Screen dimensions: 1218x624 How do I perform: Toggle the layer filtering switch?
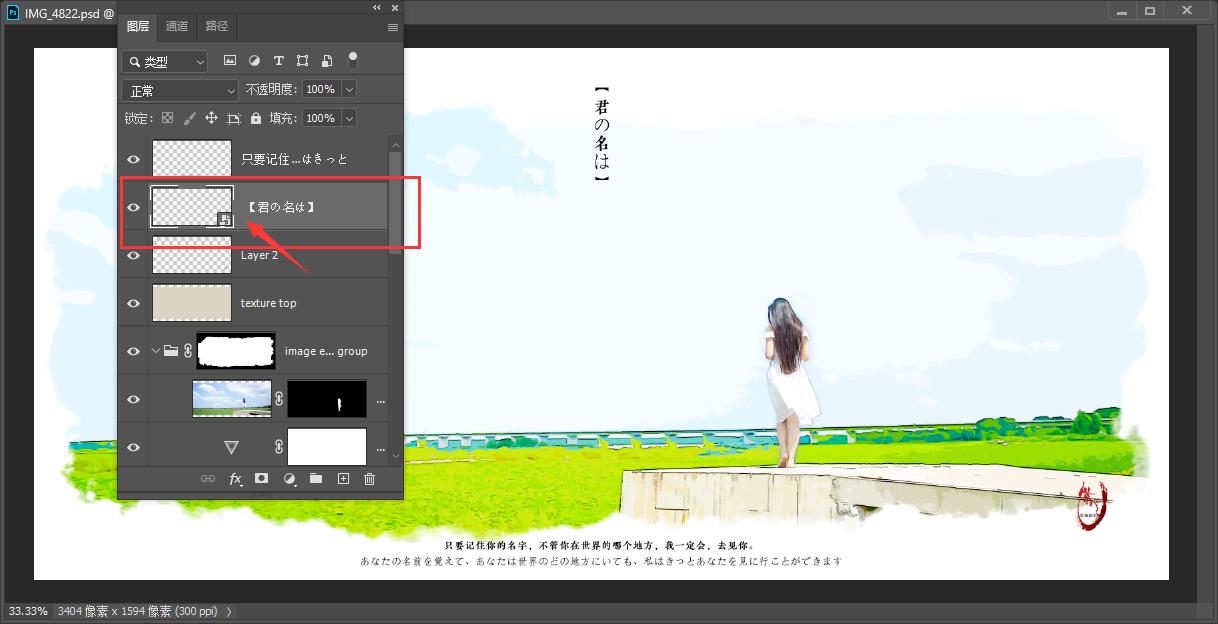tap(352, 61)
